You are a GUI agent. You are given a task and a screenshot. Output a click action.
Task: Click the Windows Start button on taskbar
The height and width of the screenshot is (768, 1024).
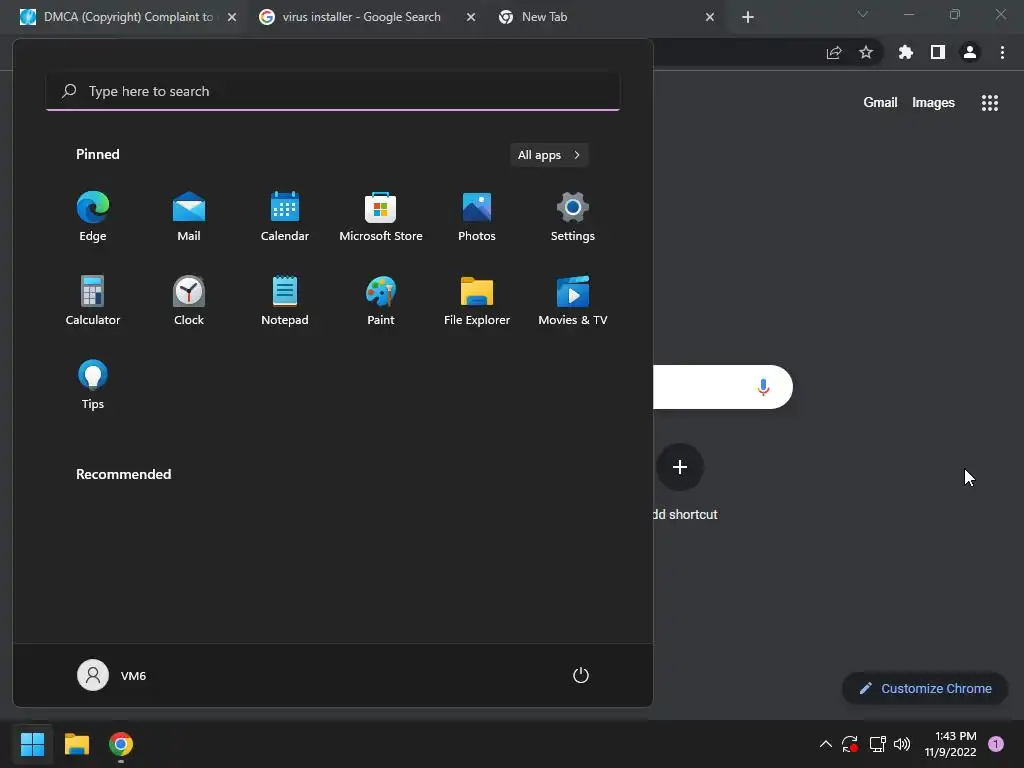(x=32, y=744)
